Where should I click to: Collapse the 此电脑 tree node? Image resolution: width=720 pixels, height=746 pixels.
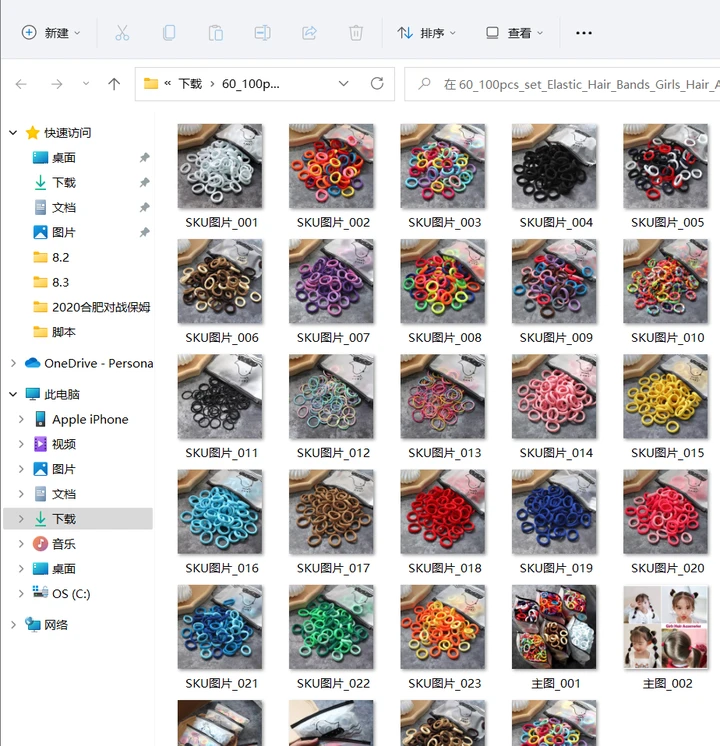pos(13,394)
